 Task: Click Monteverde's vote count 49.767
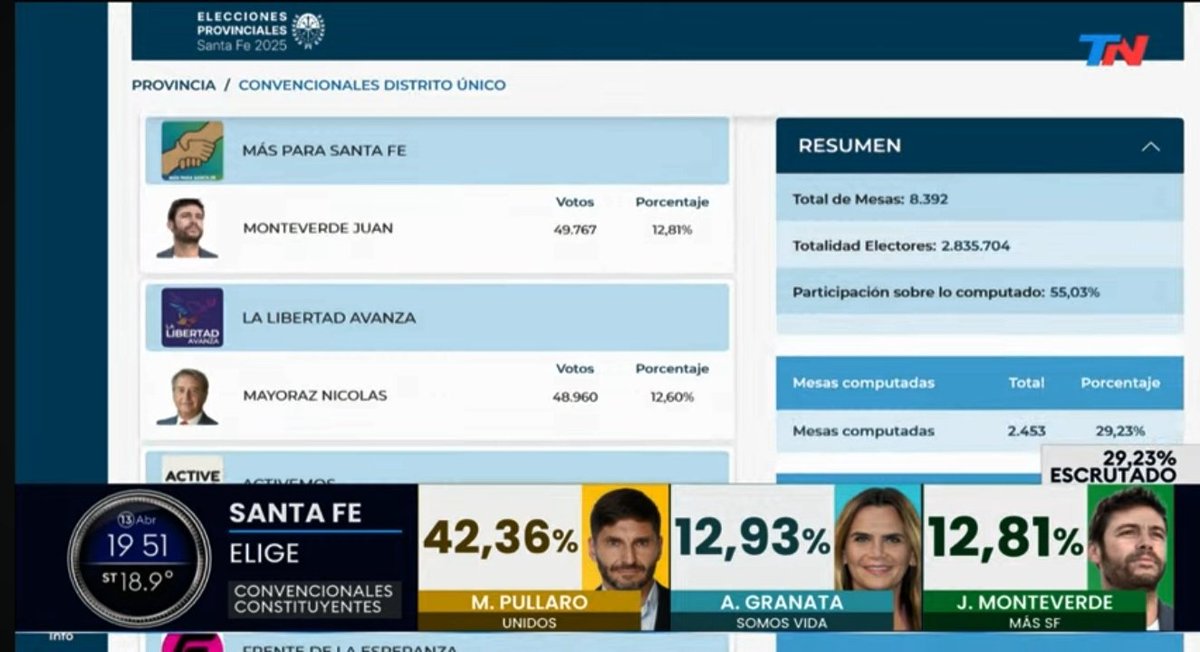pos(575,229)
